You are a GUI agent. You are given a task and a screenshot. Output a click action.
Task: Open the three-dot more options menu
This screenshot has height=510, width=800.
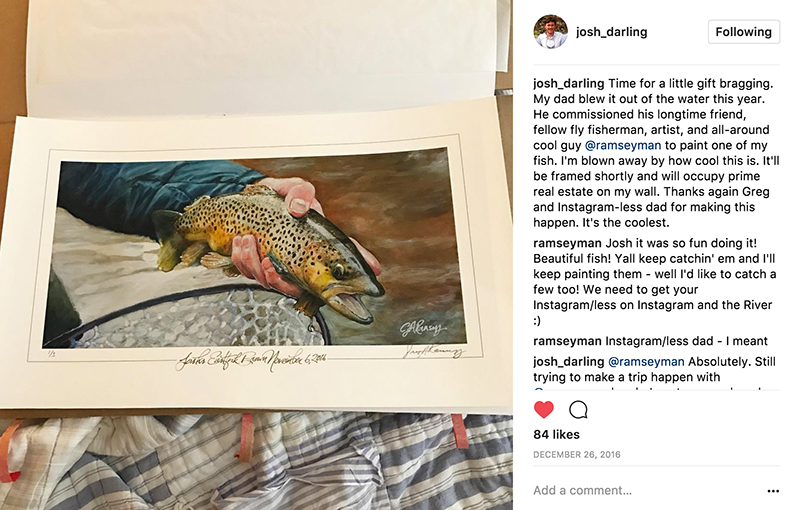click(773, 491)
